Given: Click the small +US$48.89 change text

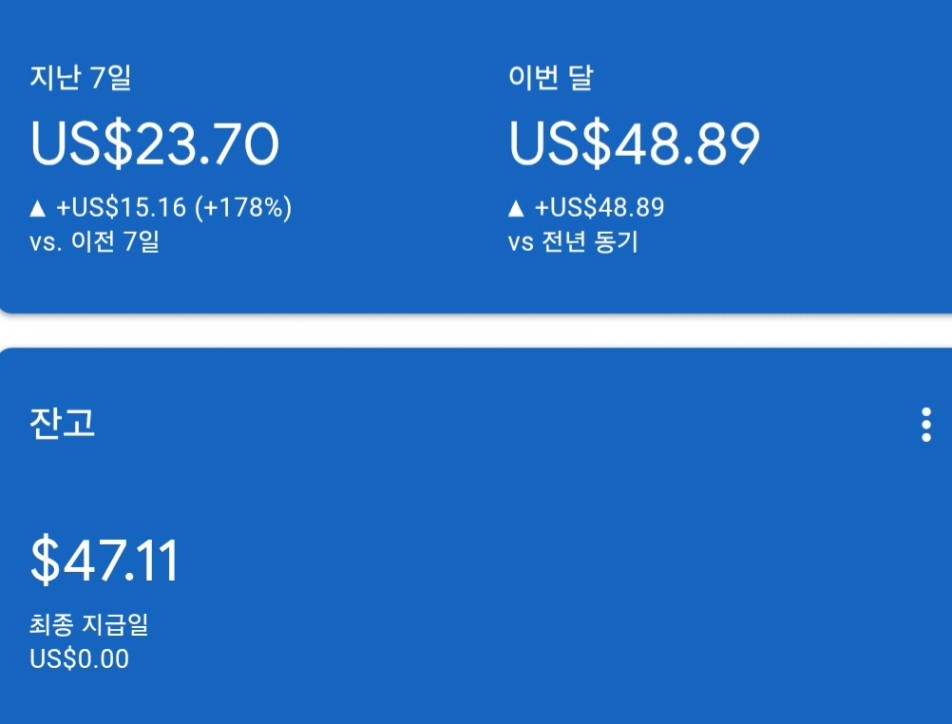Looking at the screenshot, I should pyautogui.click(x=599, y=208).
